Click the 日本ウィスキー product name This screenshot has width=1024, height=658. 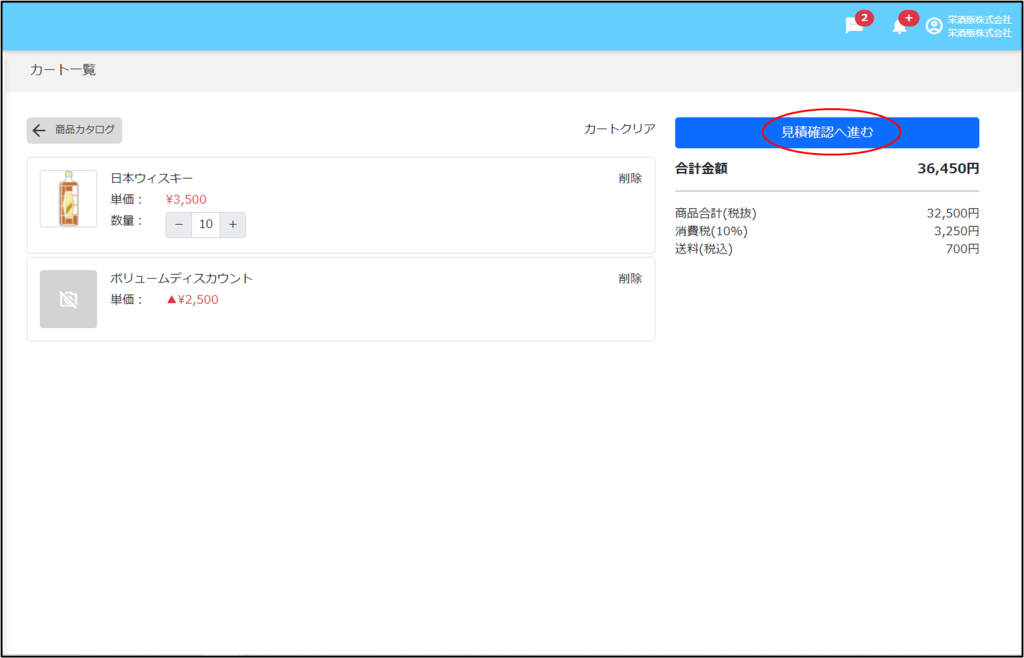152,178
